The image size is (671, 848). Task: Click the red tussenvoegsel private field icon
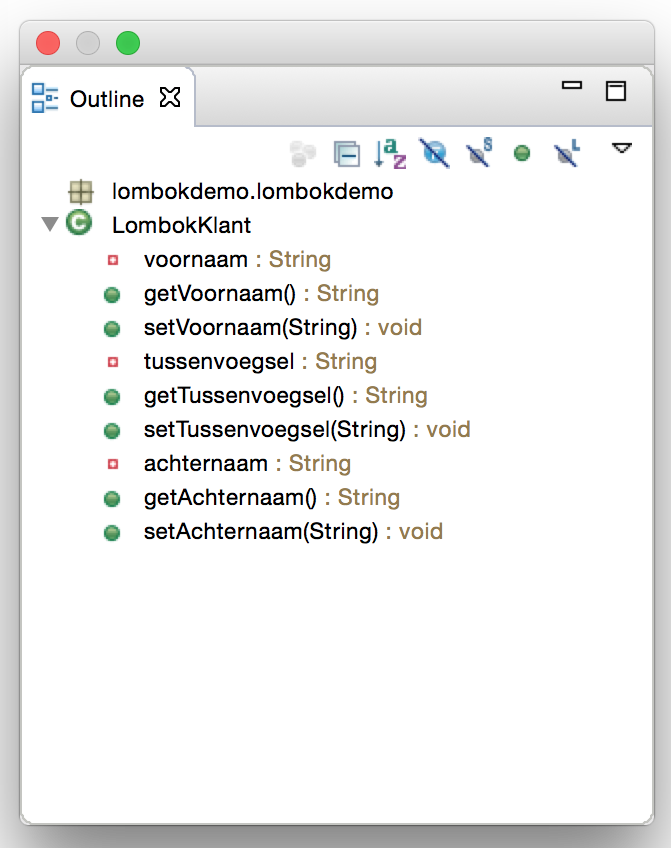[x=112, y=362]
